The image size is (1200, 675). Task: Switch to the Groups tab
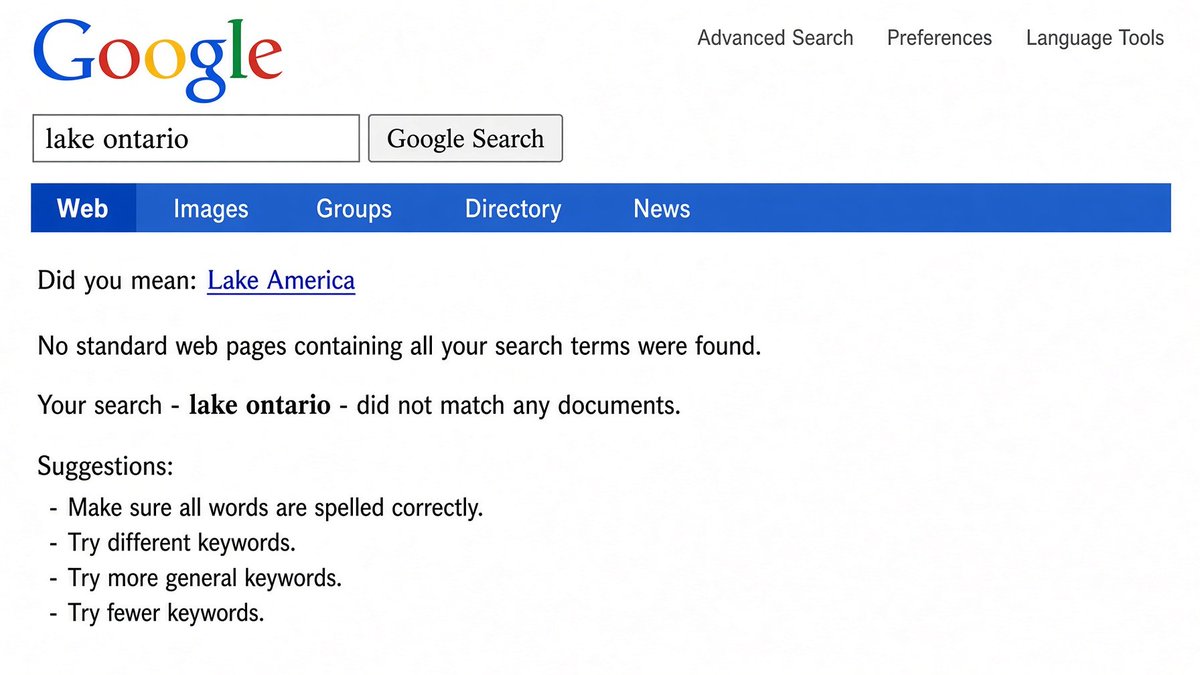point(354,209)
